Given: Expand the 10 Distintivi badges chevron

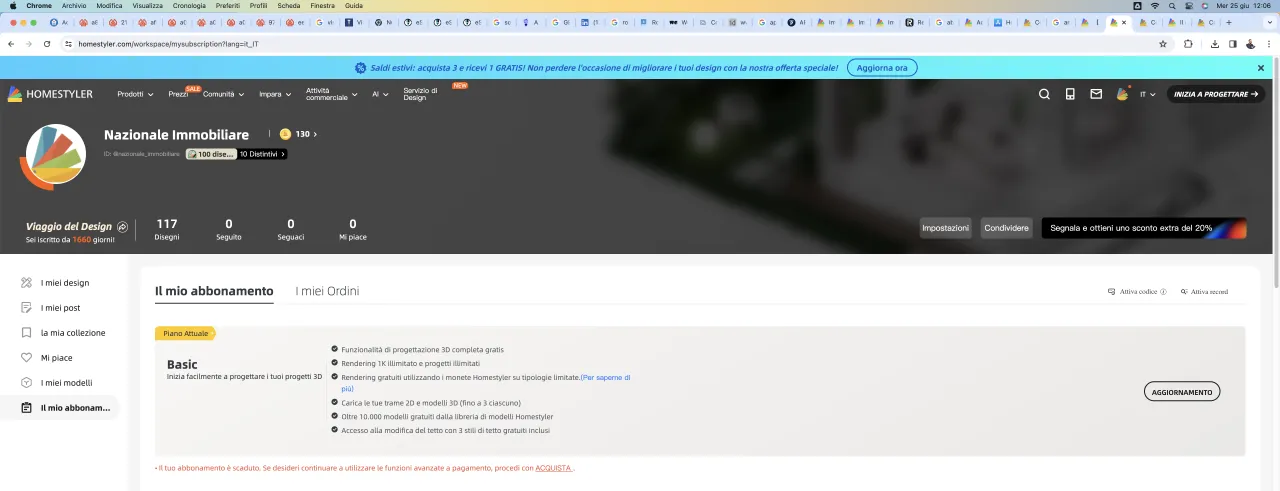Looking at the screenshot, I should coord(283,154).
